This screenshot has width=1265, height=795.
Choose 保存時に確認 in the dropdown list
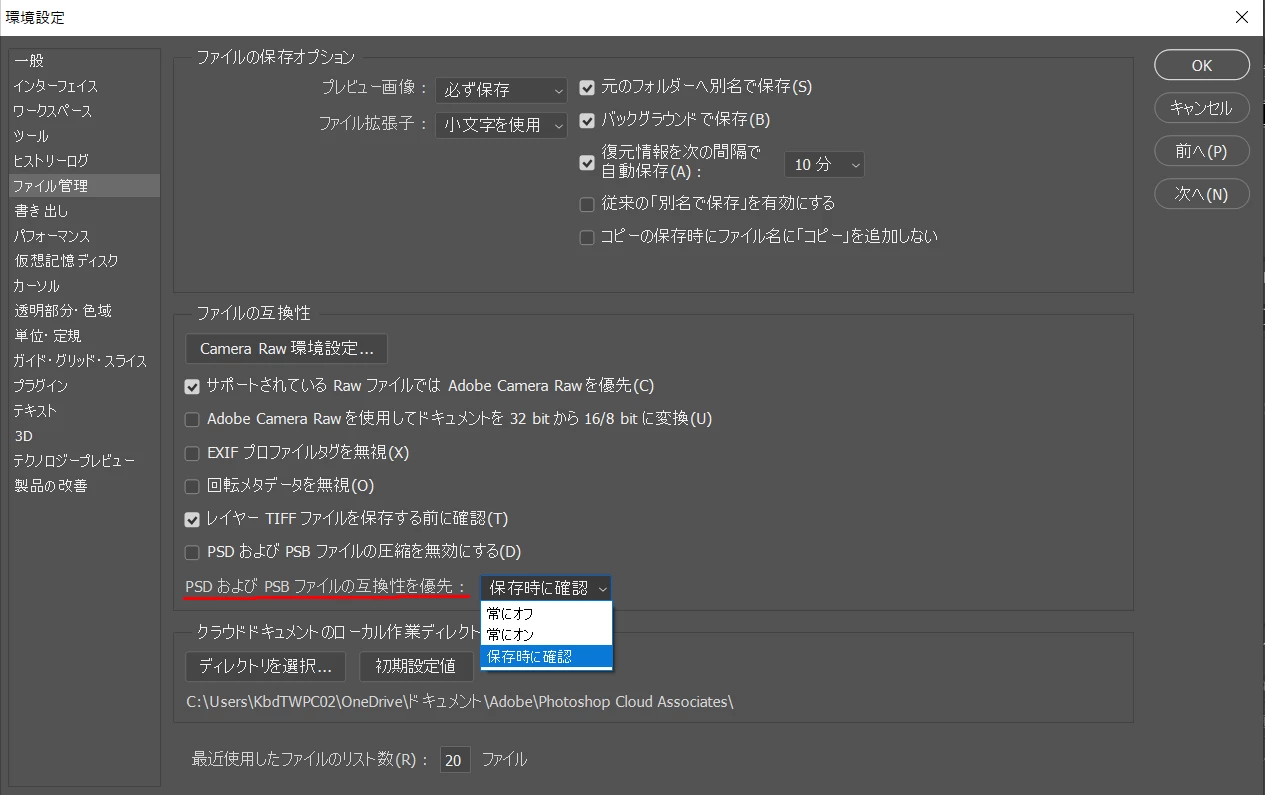point(546,656)
